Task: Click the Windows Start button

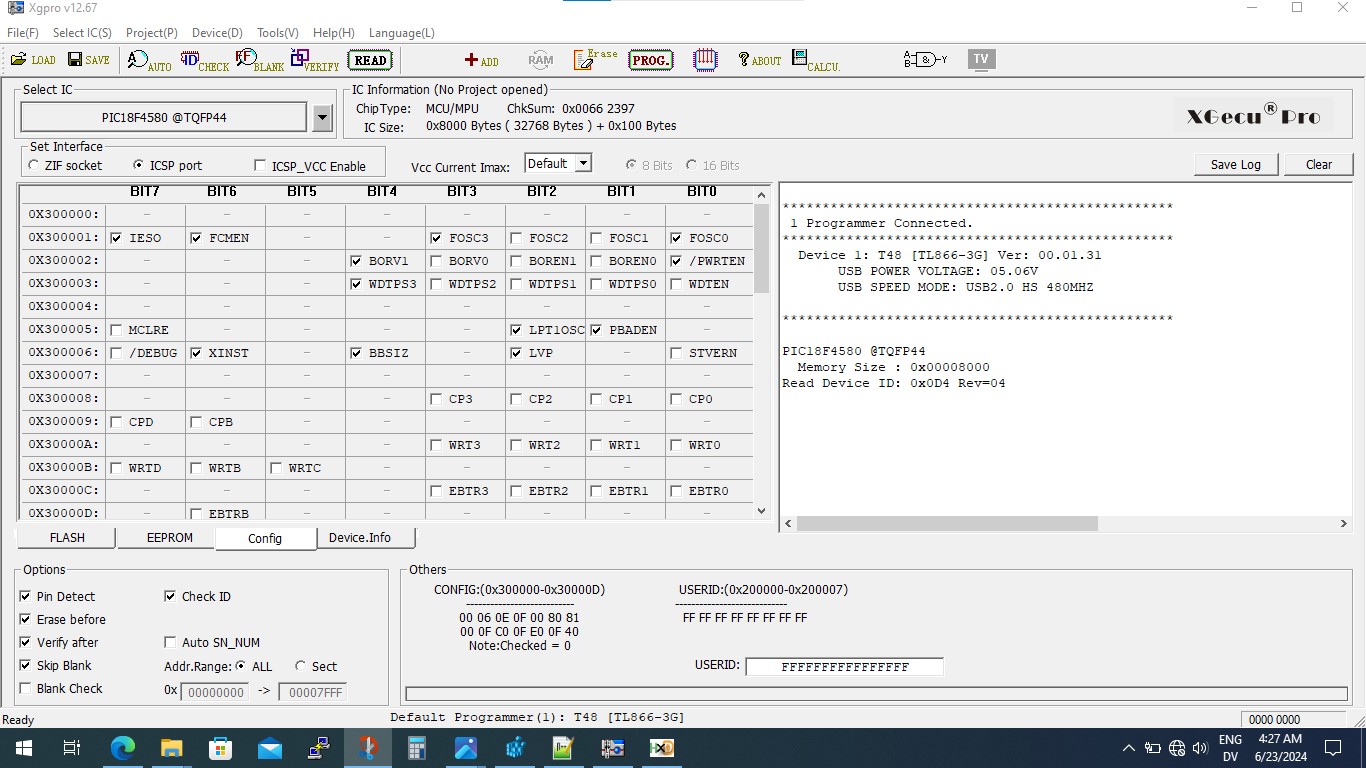Action: click(x=23, y=748)
